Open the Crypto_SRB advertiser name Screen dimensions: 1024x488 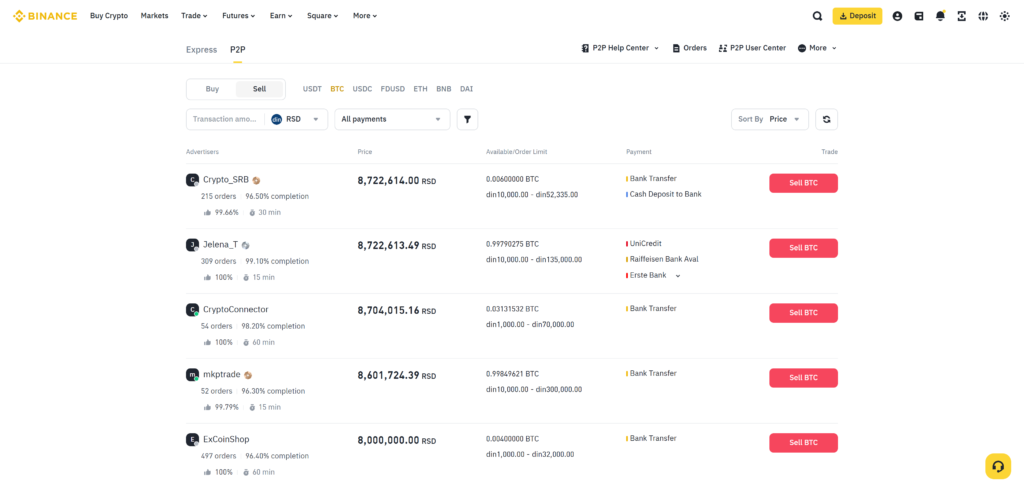[226, 180]
